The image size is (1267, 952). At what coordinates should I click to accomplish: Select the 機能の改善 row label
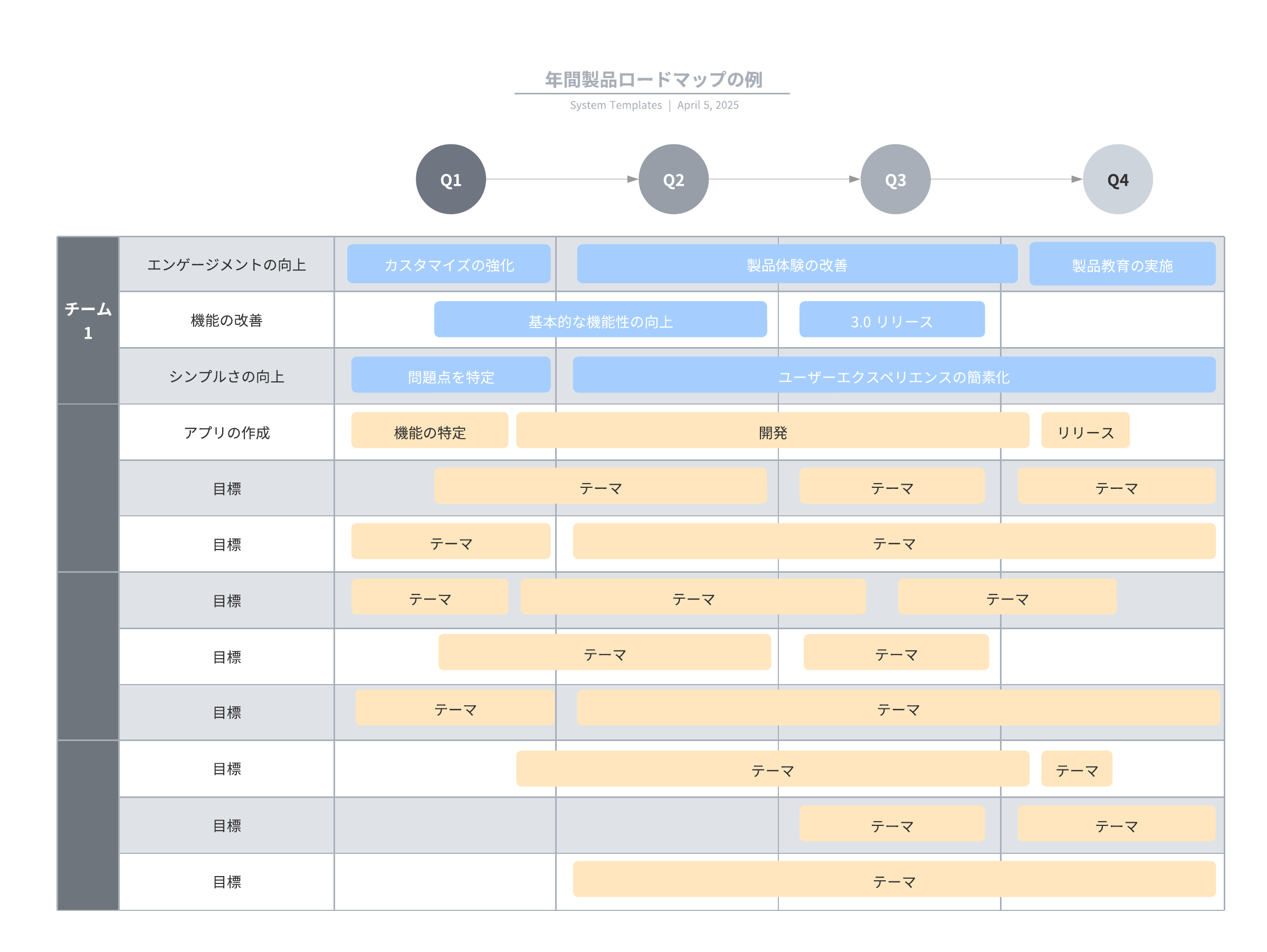click(x=226, y=321)
